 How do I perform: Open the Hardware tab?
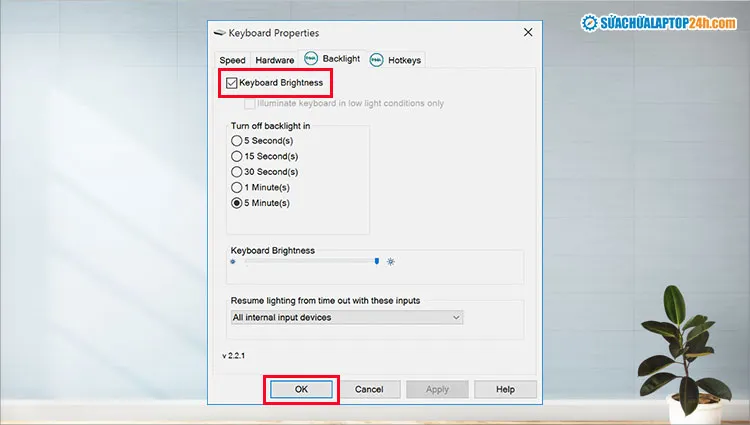pos(274,60)
